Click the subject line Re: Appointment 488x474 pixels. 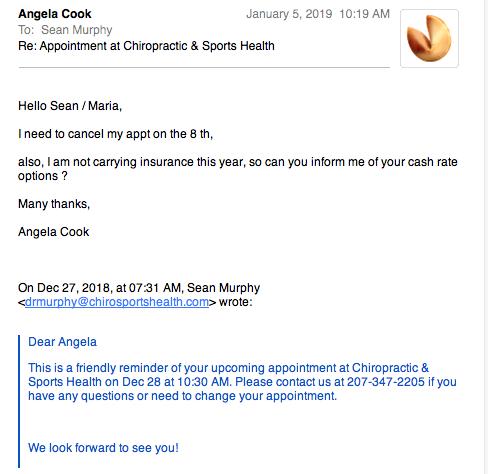[146, 46]
